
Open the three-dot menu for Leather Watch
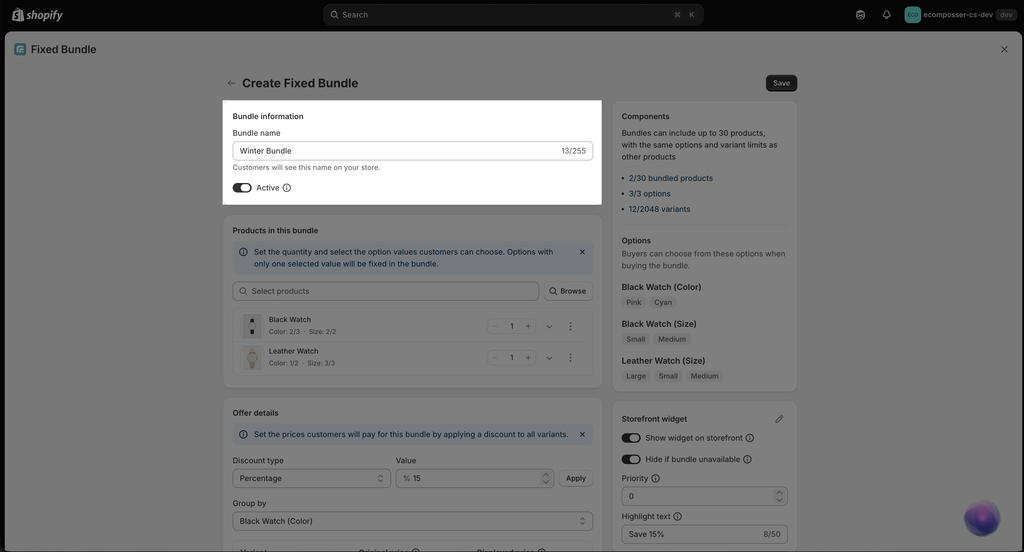[x=570, y=357]
